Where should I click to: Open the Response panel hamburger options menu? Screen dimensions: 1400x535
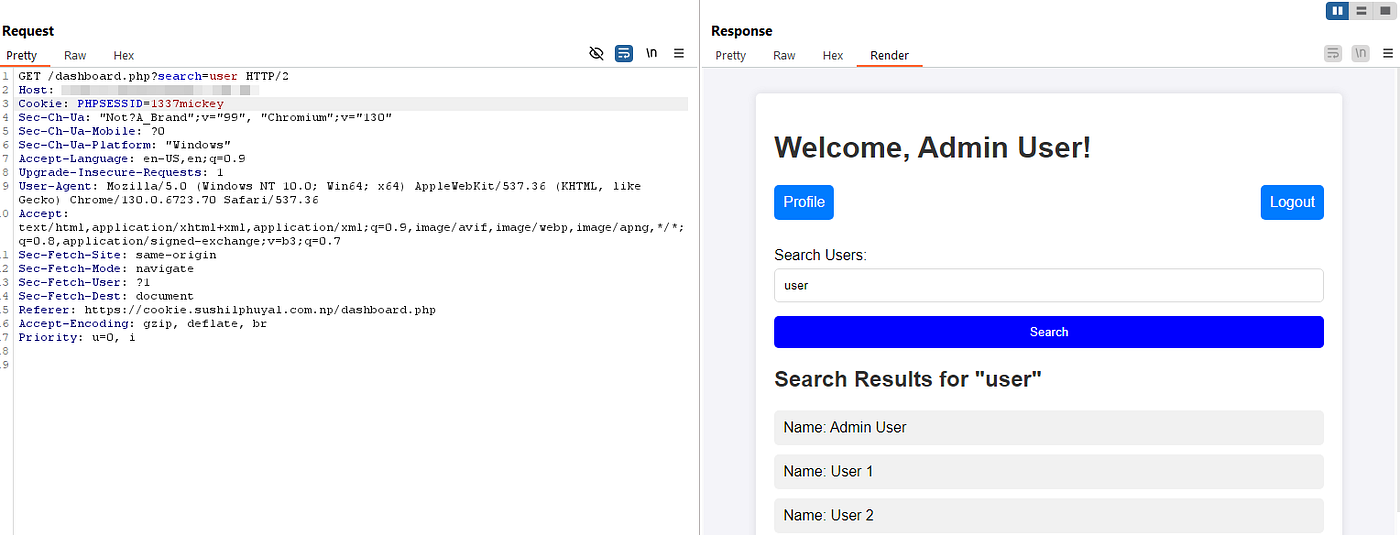(1387, 54)
